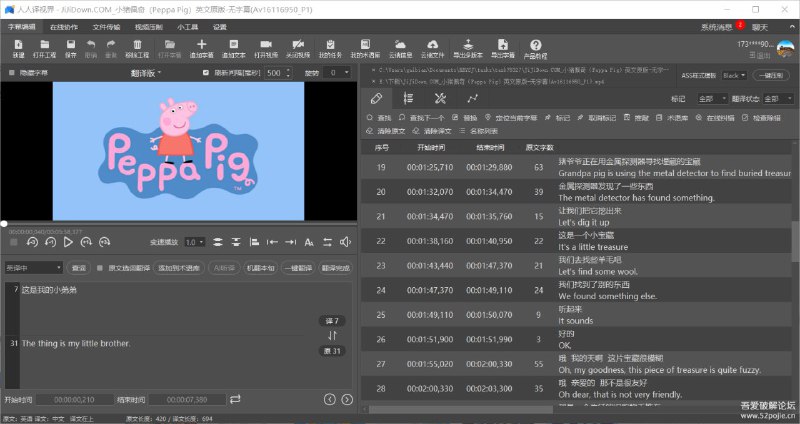Open the mark filter dropdown
Image resolution: width=800 pixels, height=424 pixels.
[x=712, y=98]
